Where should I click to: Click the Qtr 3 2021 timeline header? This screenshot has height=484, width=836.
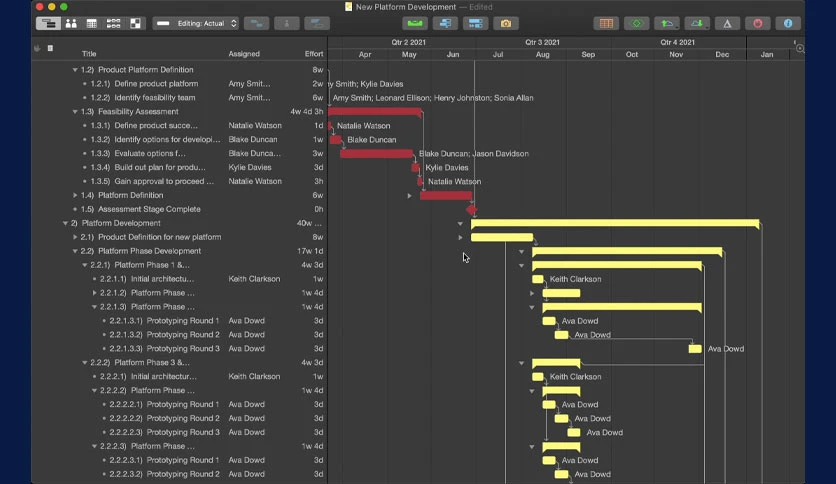pos(542,42)
